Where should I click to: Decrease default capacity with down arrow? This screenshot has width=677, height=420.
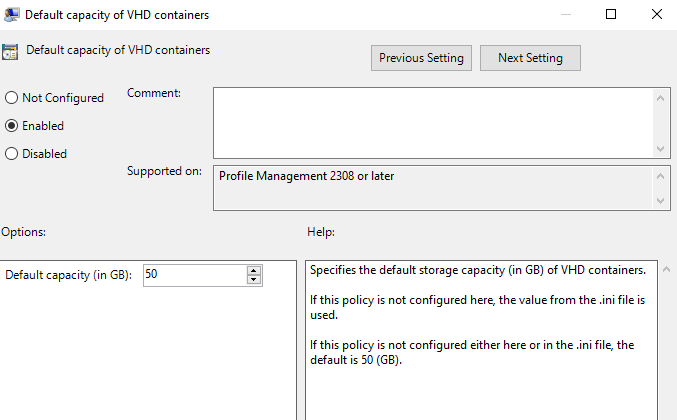coord(254,279)
